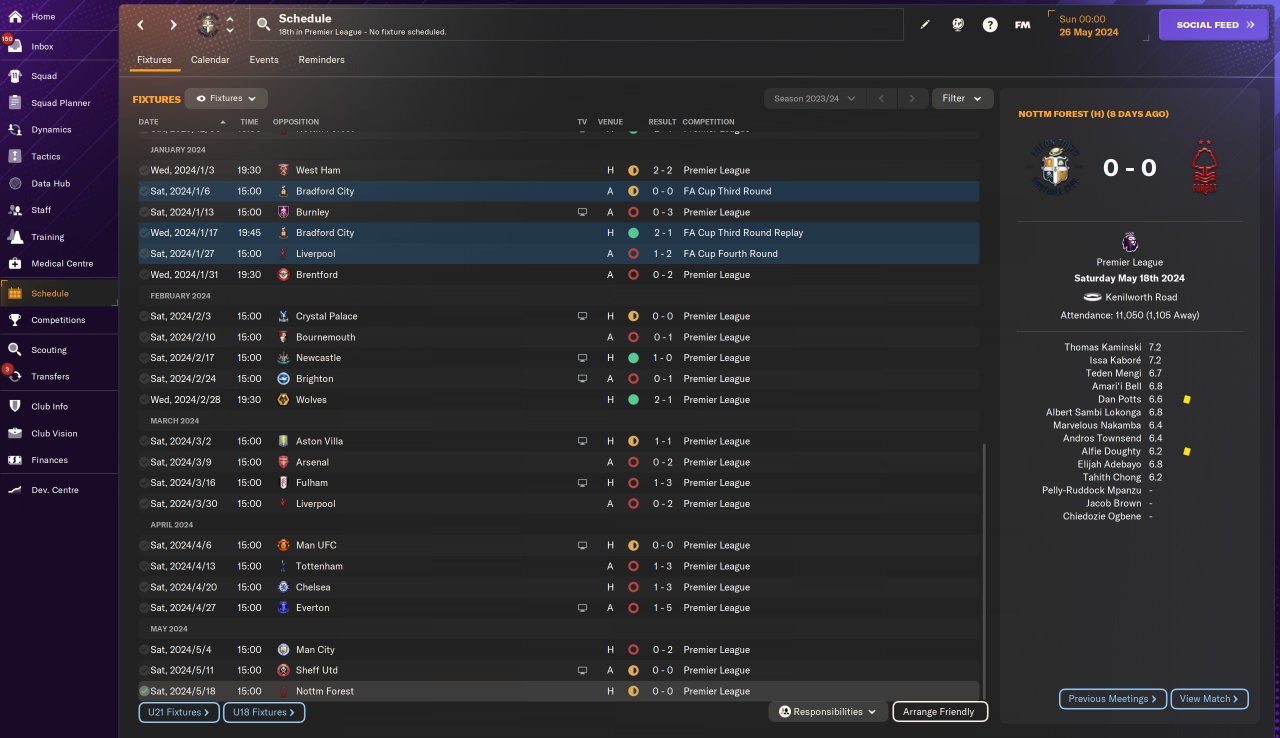Select the circle for the Brentford fixture

144,275
